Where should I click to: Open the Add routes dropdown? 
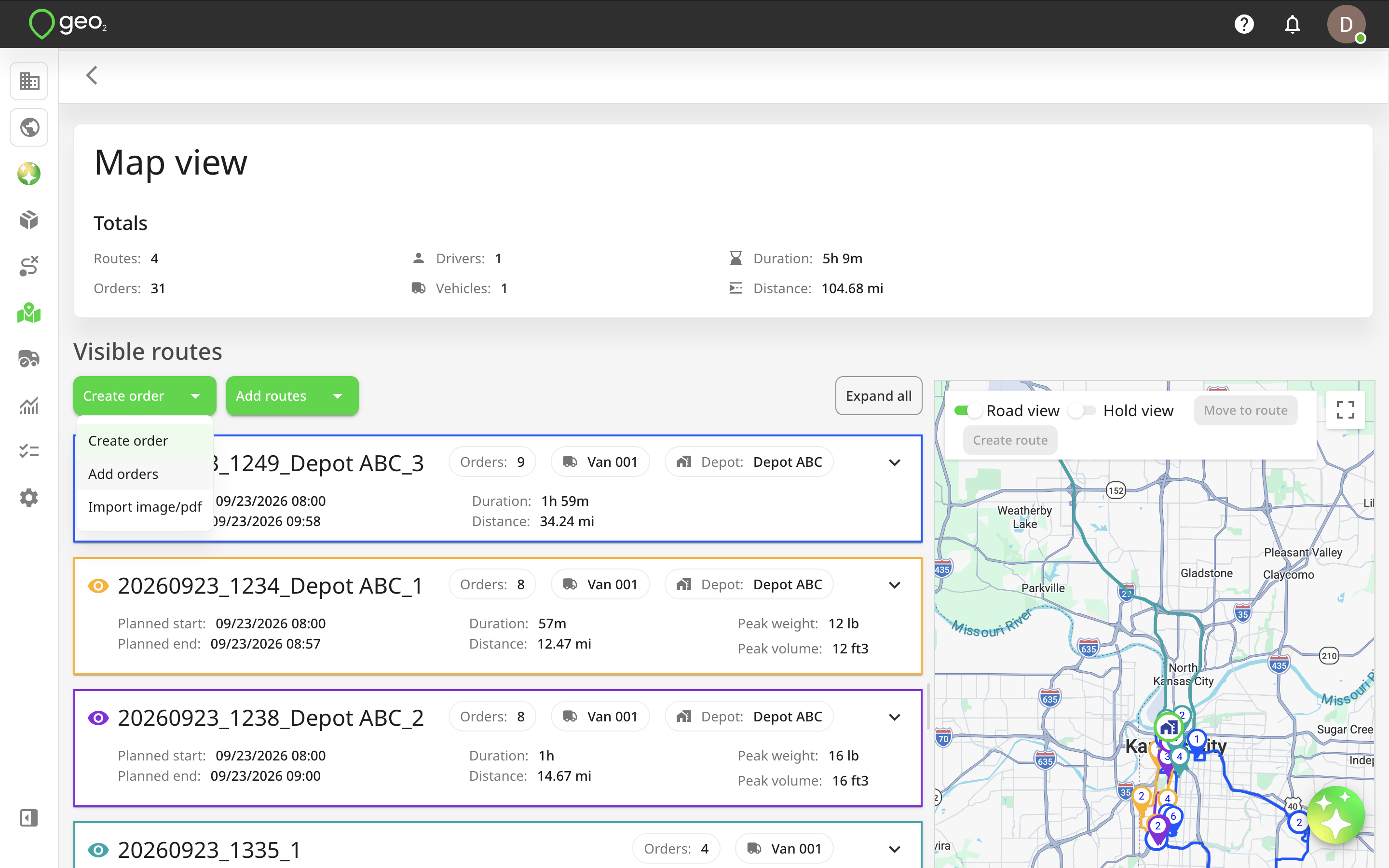coord(292,396)
